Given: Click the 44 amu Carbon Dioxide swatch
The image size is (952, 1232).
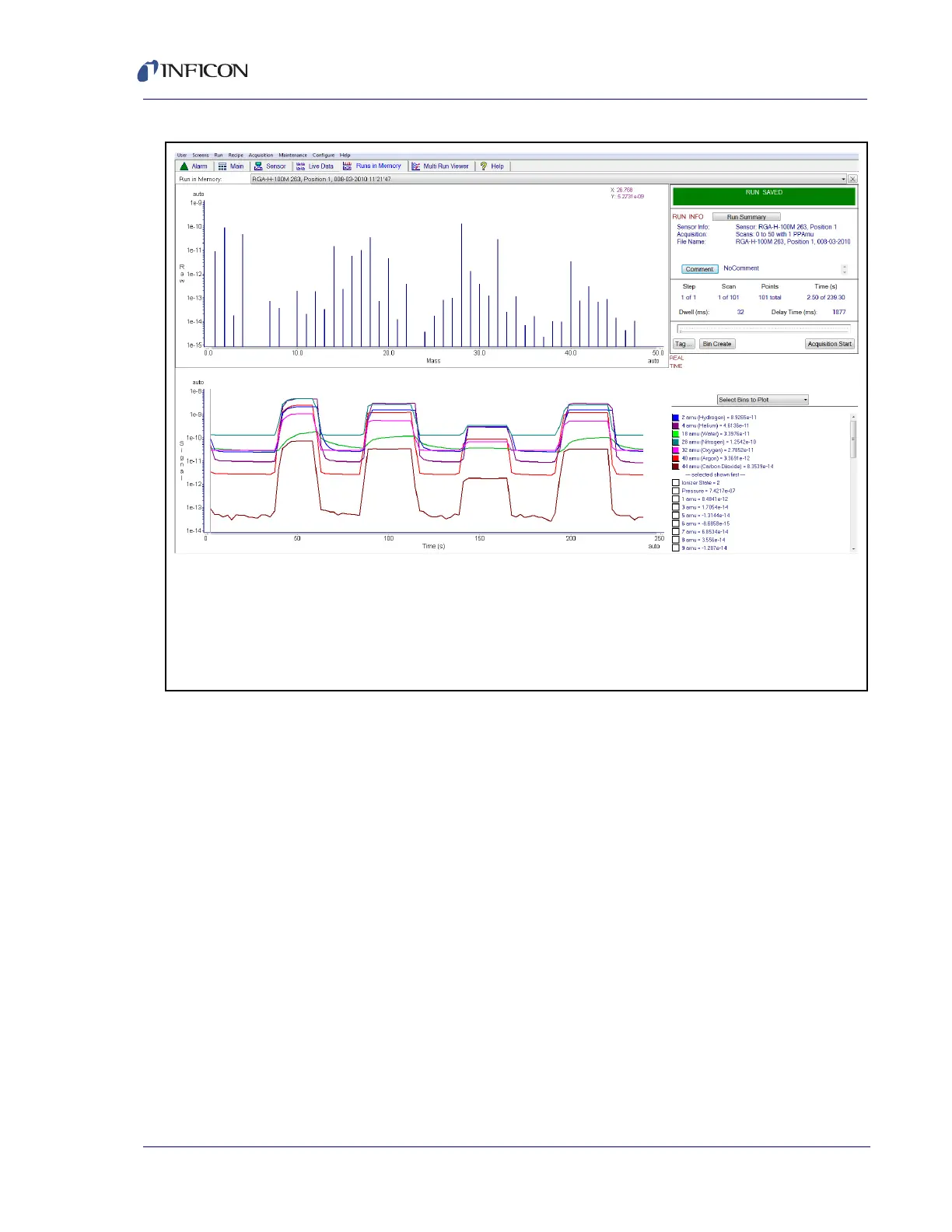Looking at the screenshot, I should coord(676,467).
